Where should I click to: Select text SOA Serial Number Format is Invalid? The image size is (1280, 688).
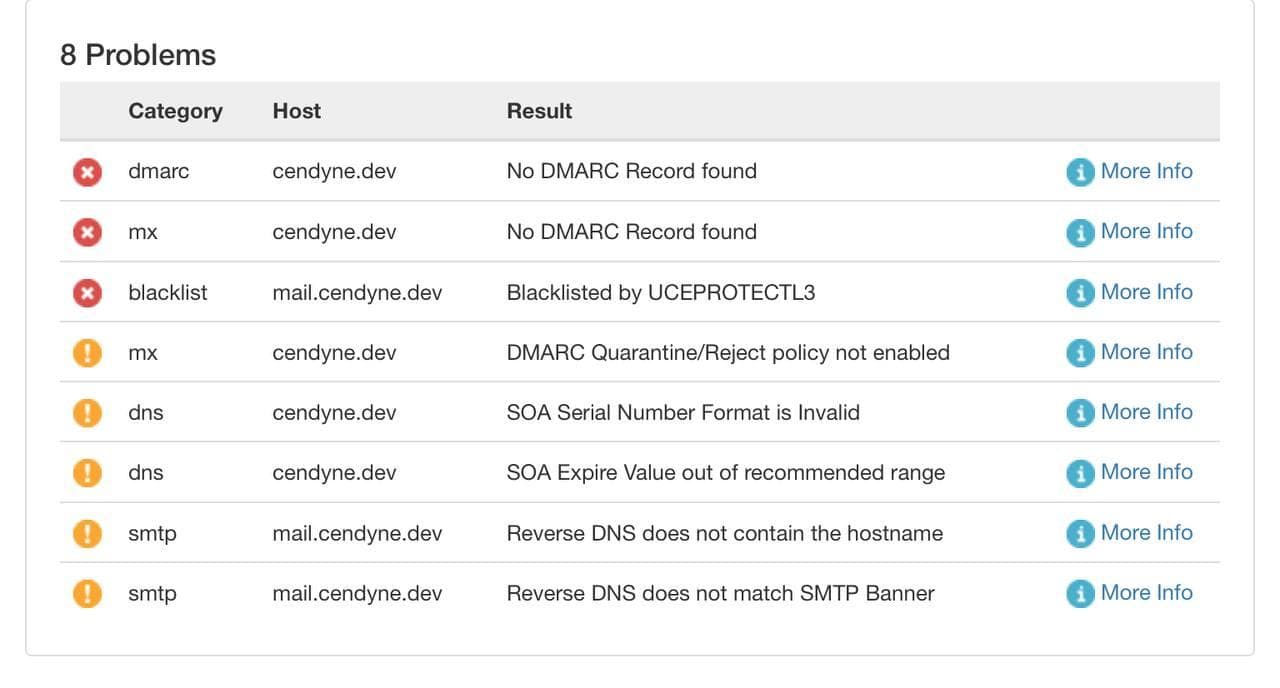(683, 412)
